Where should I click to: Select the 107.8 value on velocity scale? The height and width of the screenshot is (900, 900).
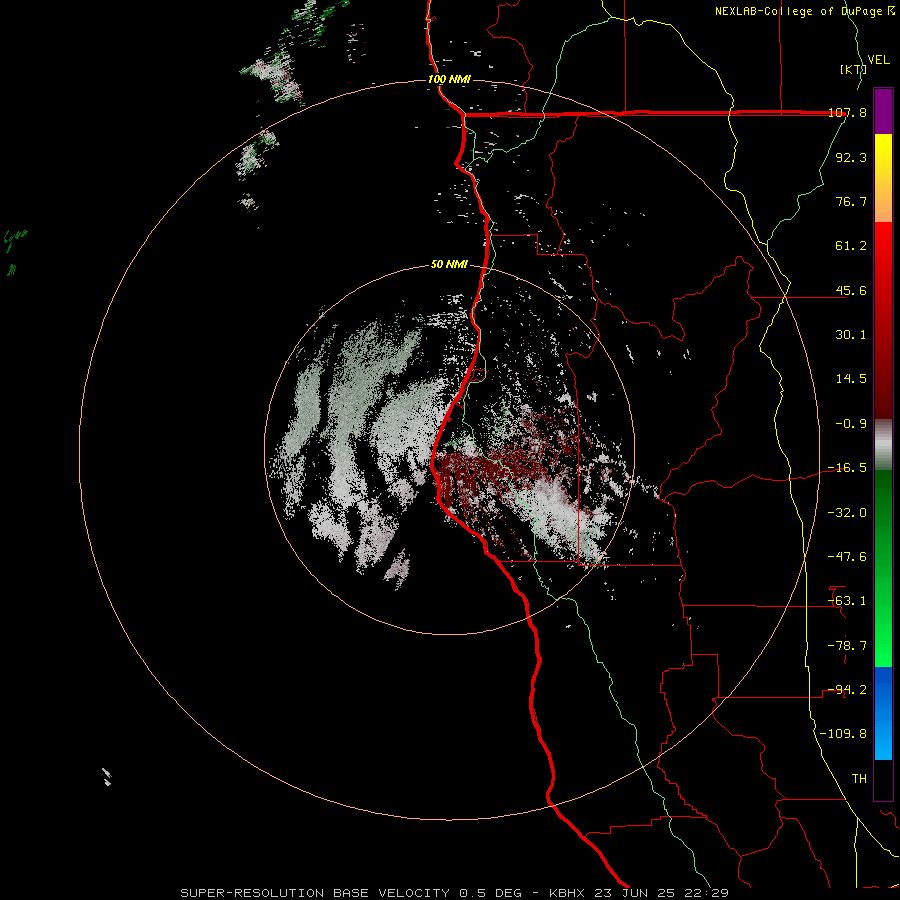click(848, 112)
